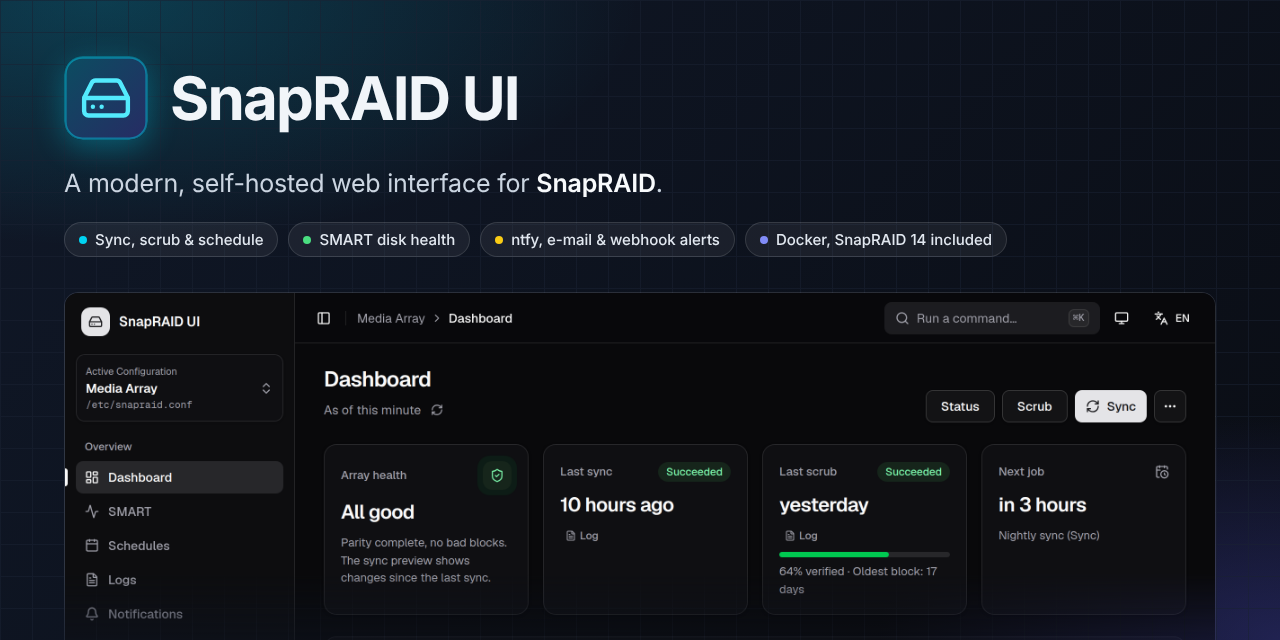Click the Succeeded badge on Last scrub
Image resolution: width=1280 pixels, height=640 pixels.
[913, 472]
